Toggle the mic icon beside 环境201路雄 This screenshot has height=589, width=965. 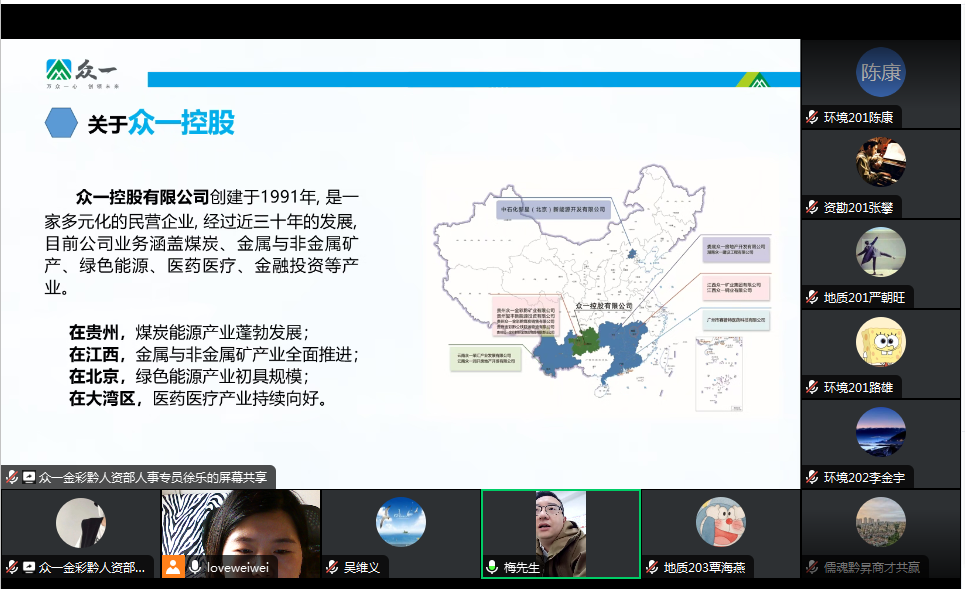[x=813, y=387]
